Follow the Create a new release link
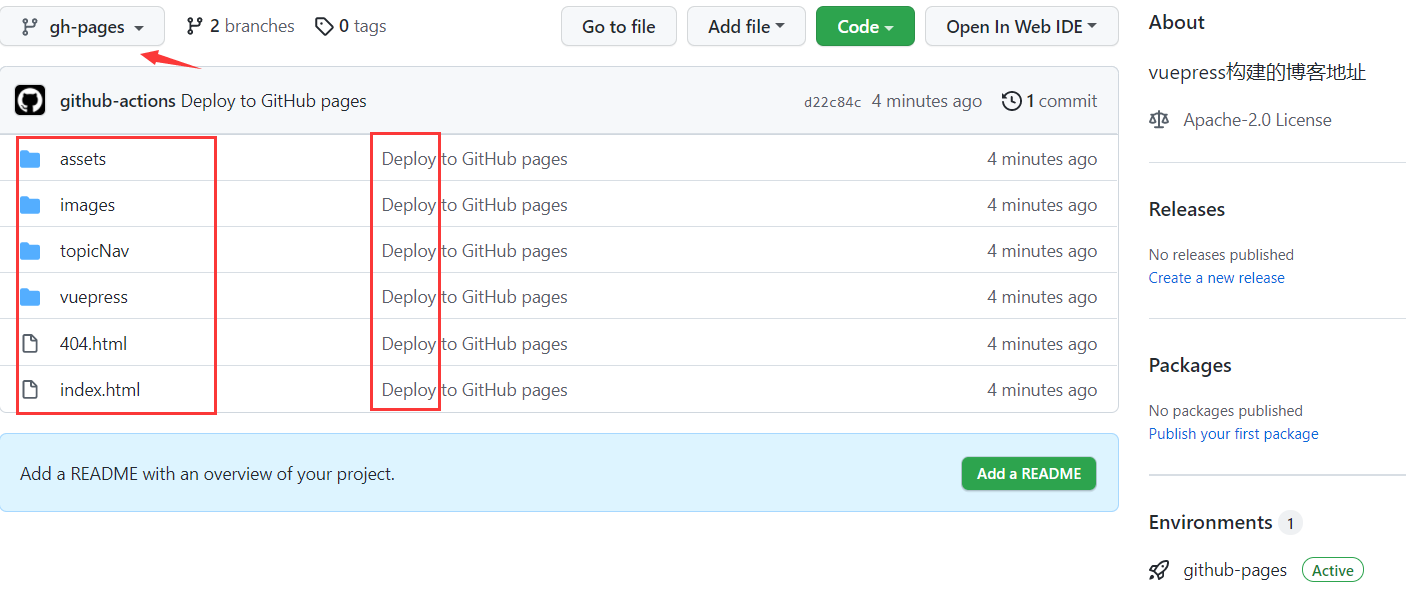Image resolution: width=1406 pixels, height=613 pixels. (x=1216, y=278)
